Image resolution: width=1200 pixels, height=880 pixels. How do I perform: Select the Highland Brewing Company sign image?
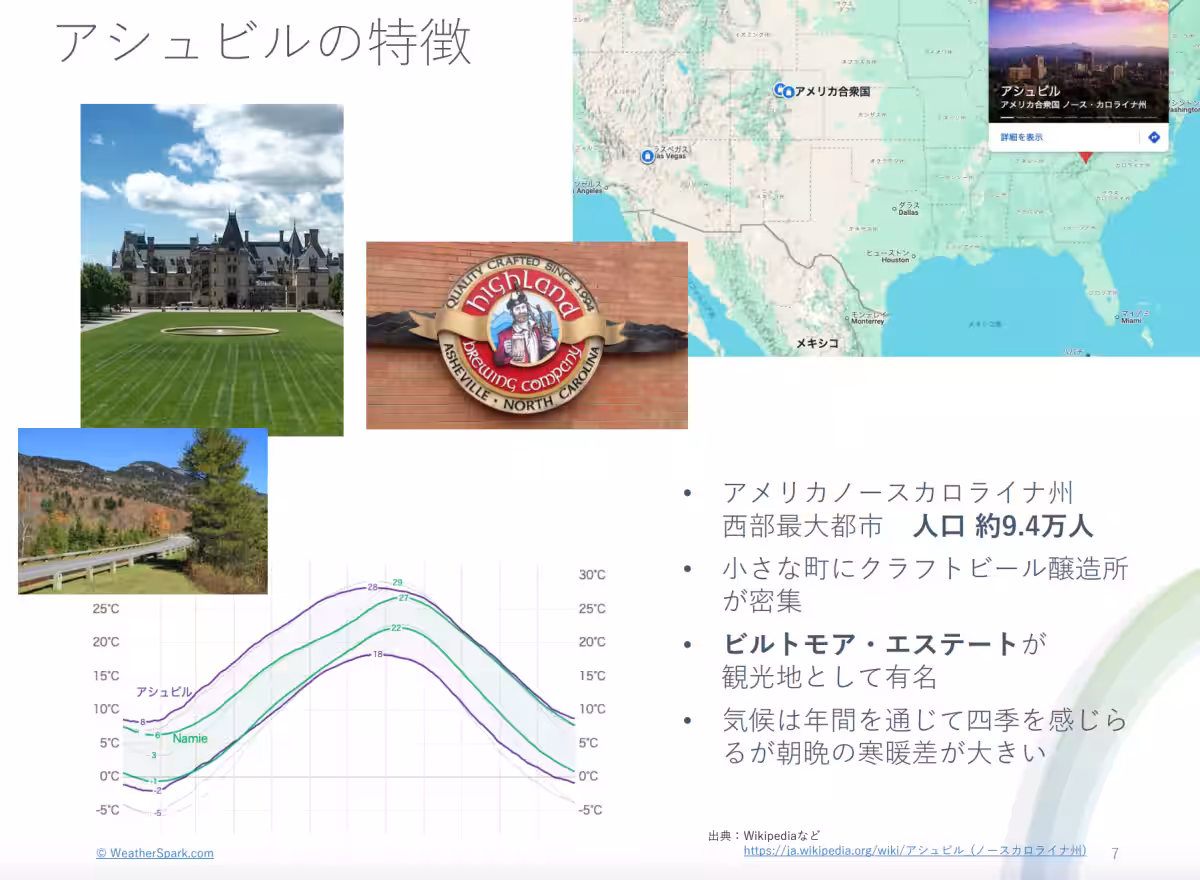[x=527, y=335]
